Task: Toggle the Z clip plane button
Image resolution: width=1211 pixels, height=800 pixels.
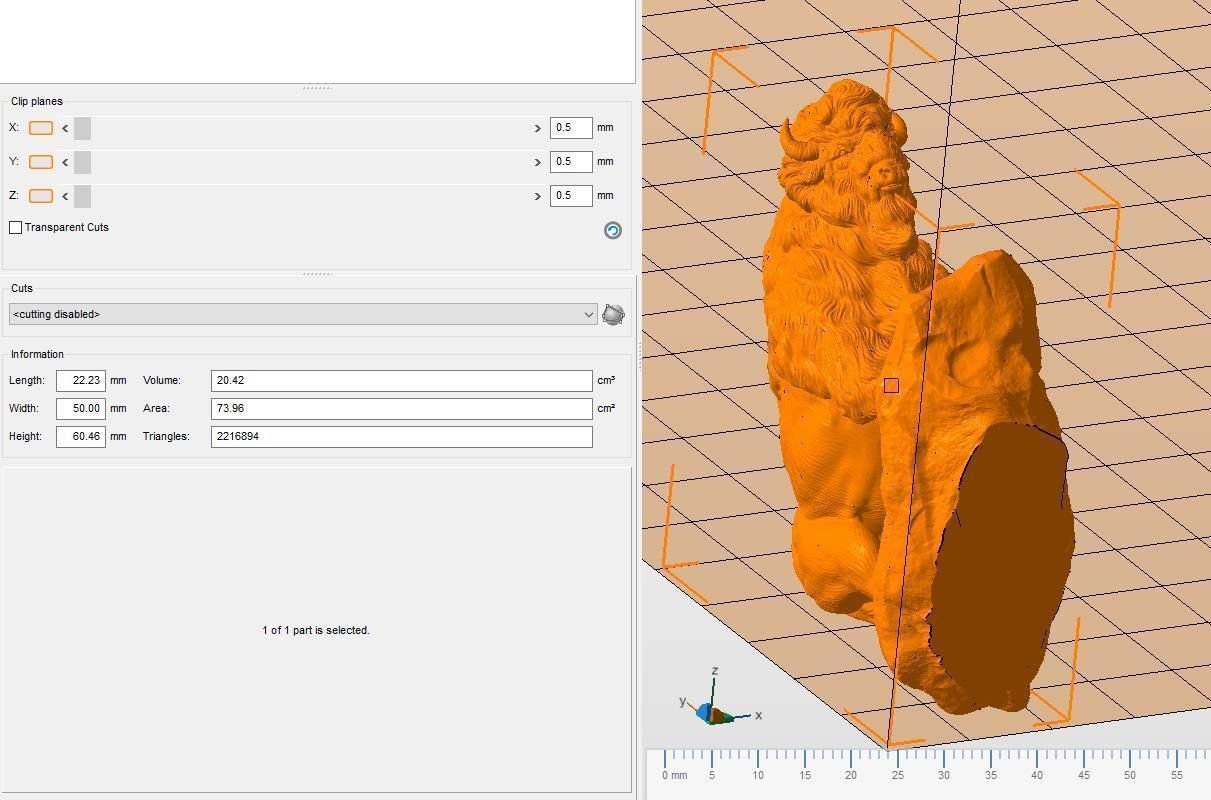Action: pyautogui.click(x=41, y=196)
